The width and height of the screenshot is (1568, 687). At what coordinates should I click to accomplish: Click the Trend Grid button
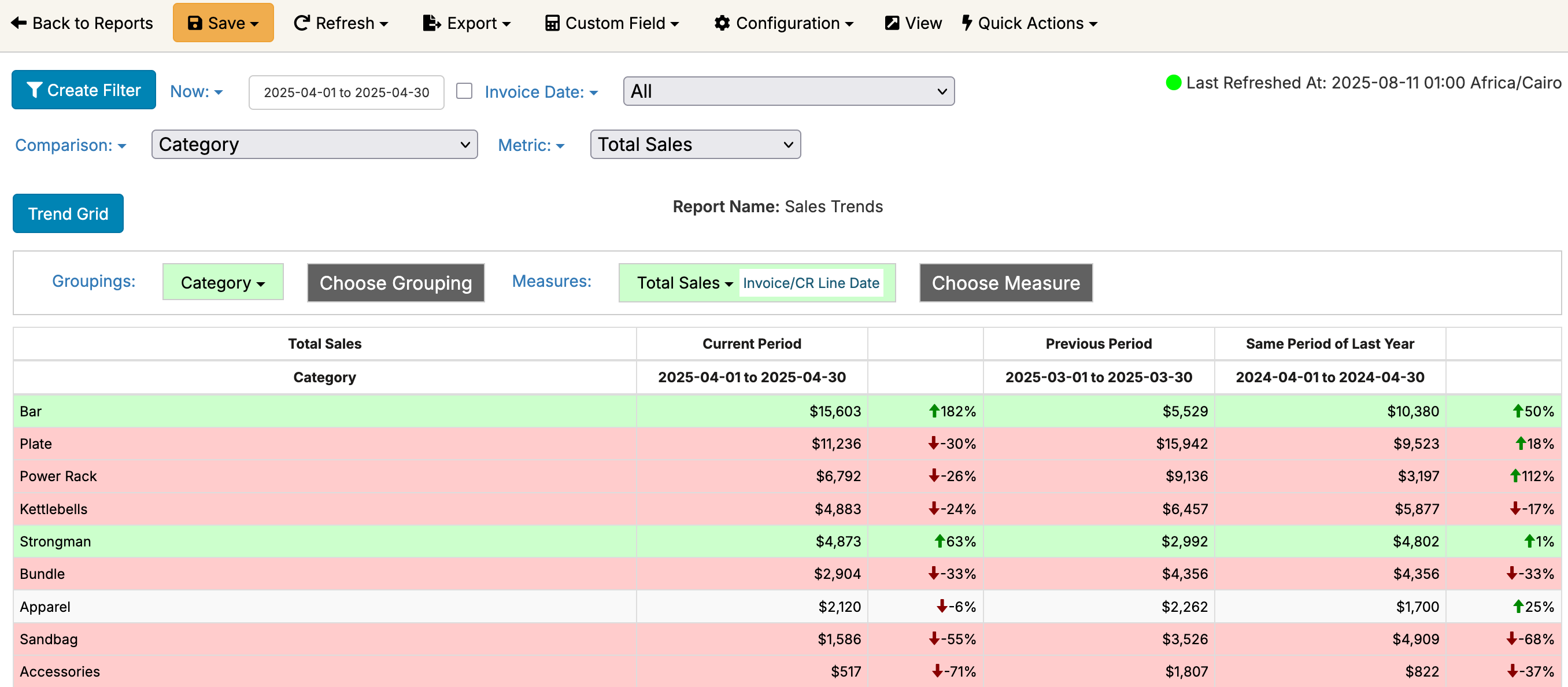click(x=68, y=214)
